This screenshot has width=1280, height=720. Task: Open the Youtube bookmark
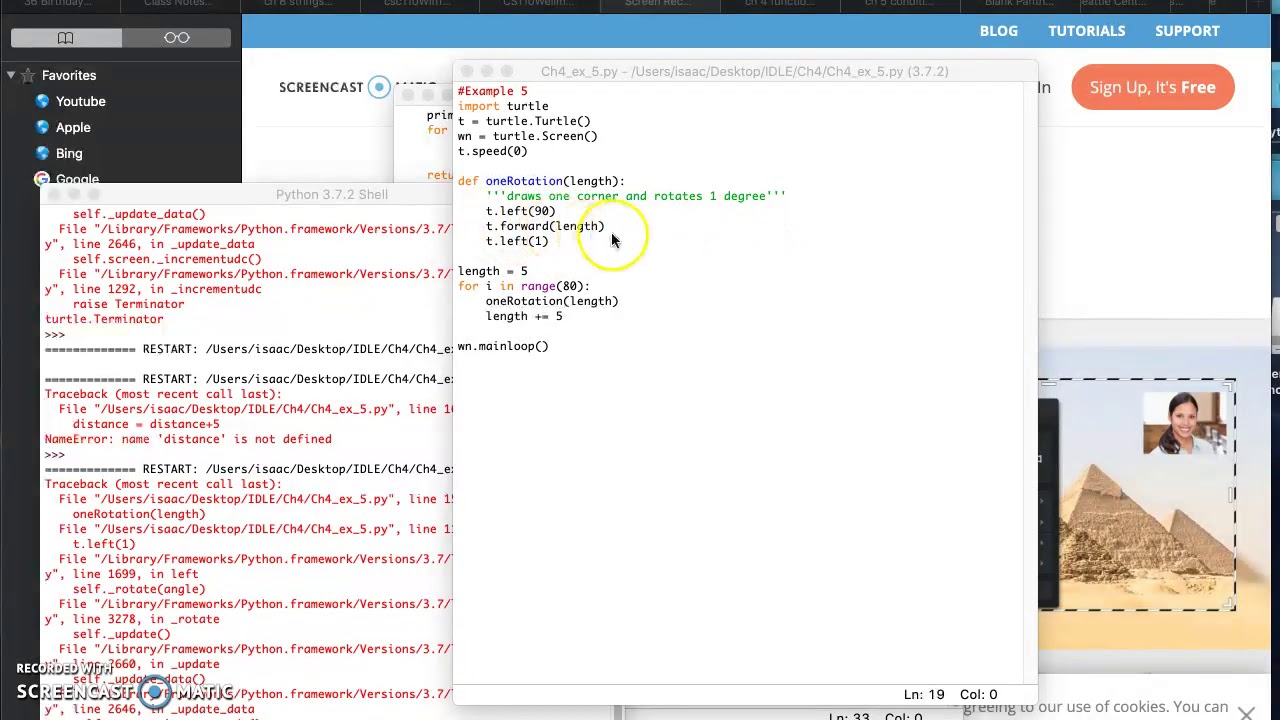pos(80,101)
